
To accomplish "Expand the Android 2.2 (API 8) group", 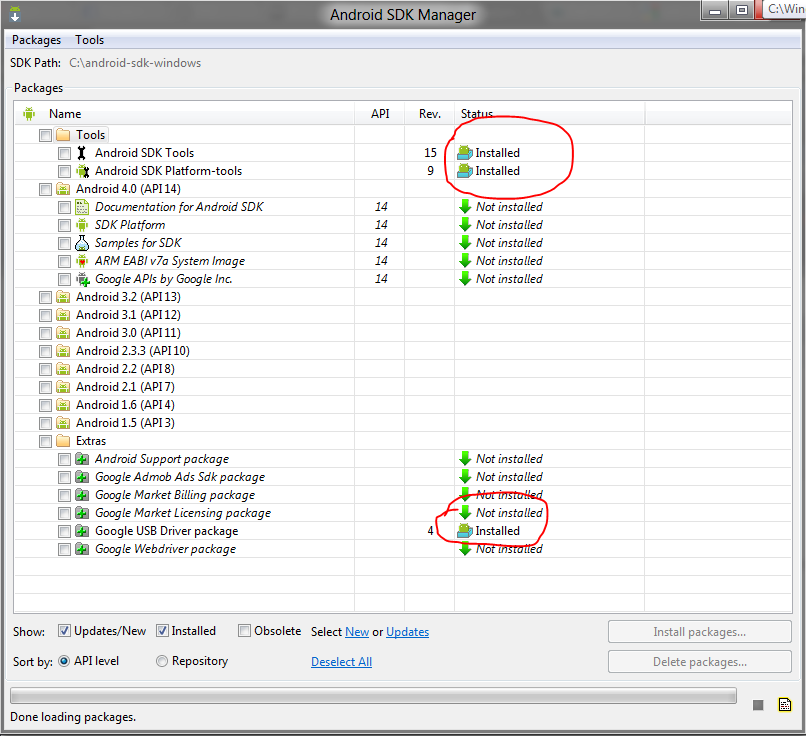I will point(125,369).
